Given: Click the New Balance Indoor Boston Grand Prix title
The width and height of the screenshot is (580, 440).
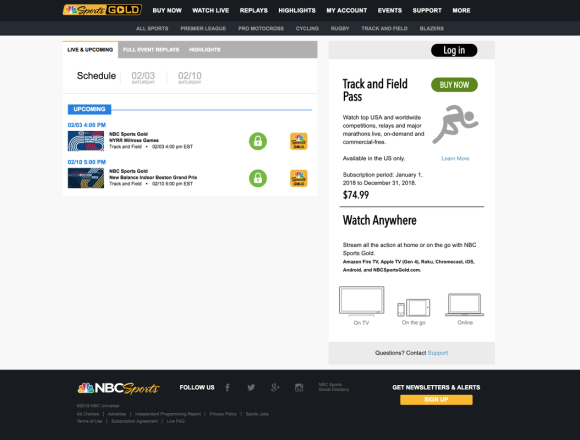Looking at the screenshot, I should point(153,177).
